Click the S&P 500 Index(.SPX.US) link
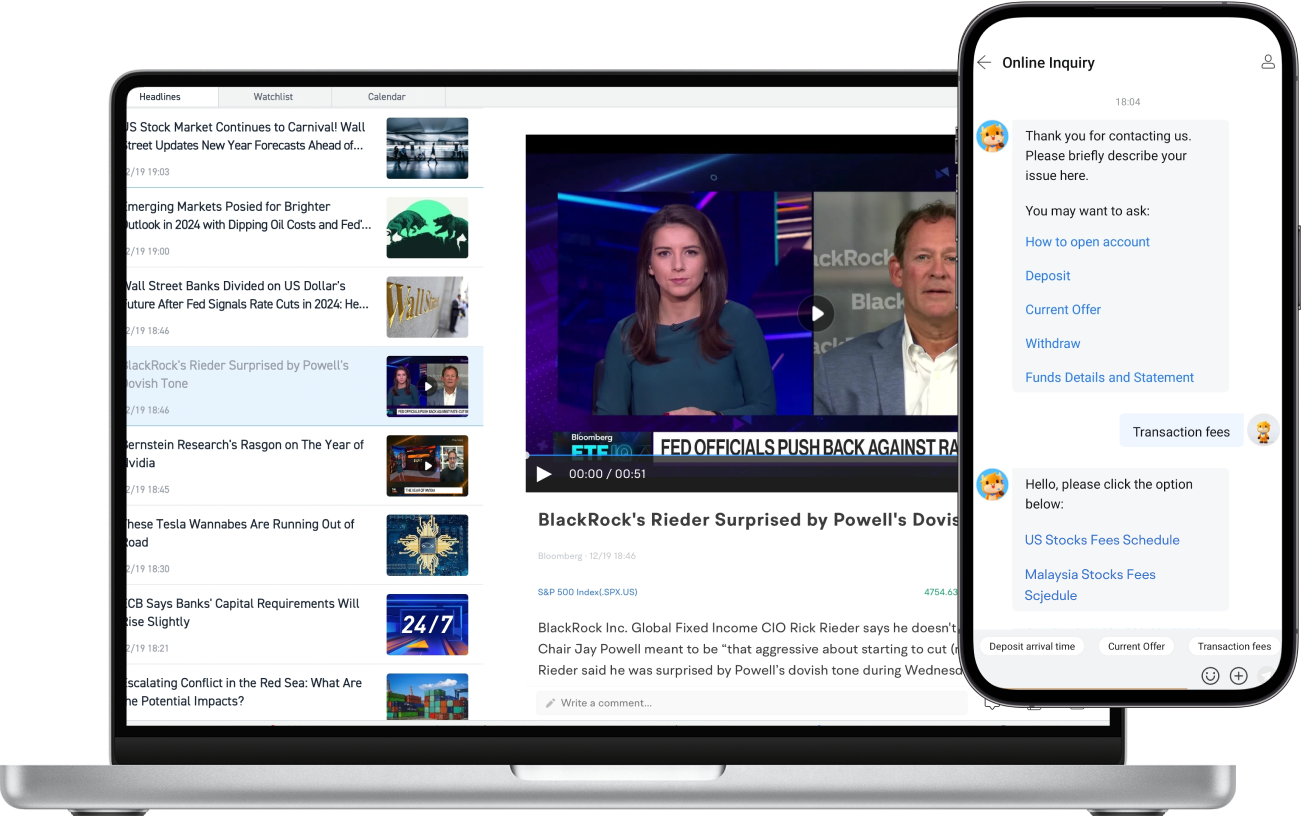 (587, 592)
